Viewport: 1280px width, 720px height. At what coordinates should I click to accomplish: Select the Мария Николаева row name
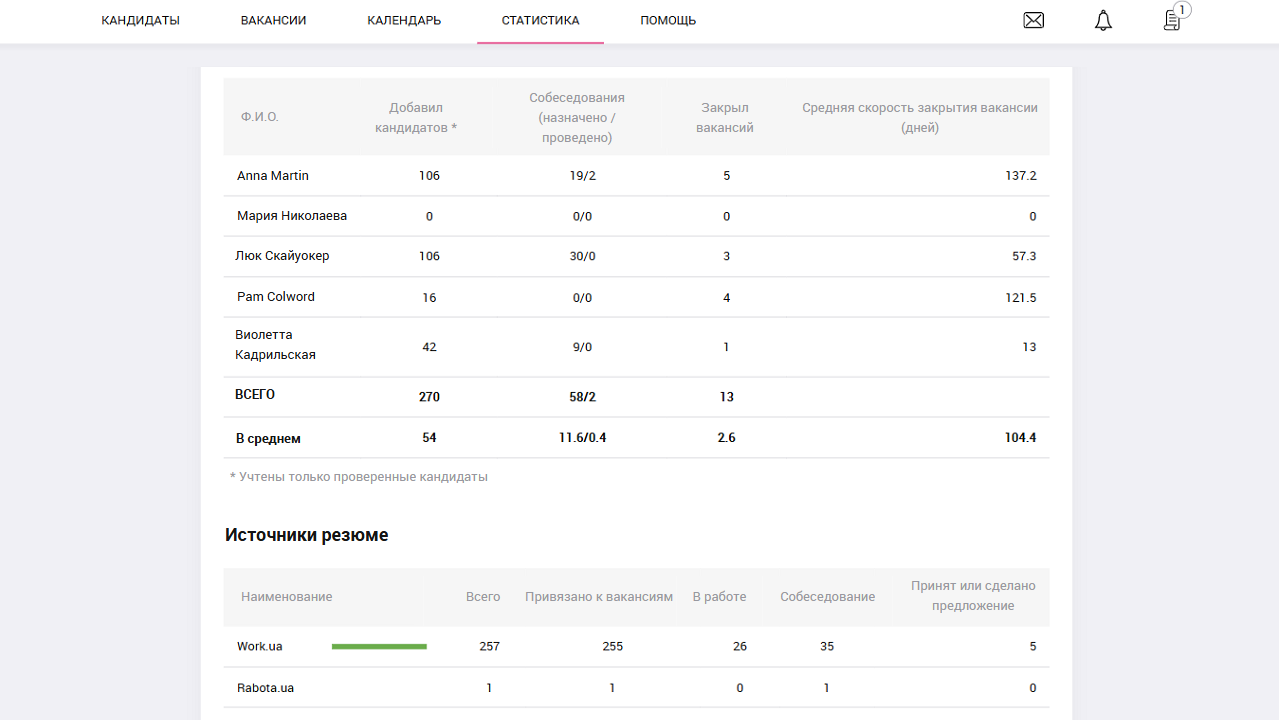[292, 216]
